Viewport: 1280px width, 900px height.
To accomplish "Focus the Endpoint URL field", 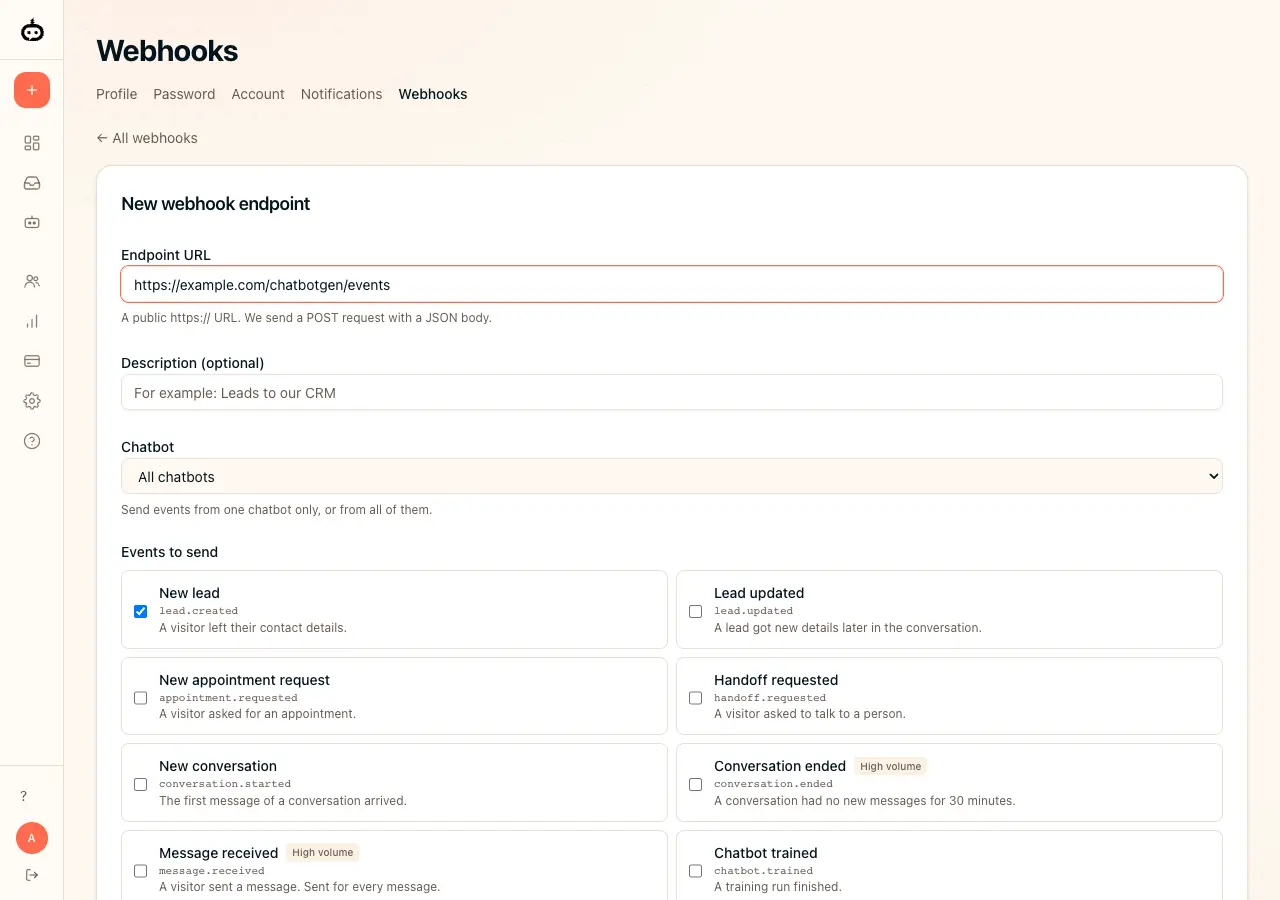I will tap(672, 284).
